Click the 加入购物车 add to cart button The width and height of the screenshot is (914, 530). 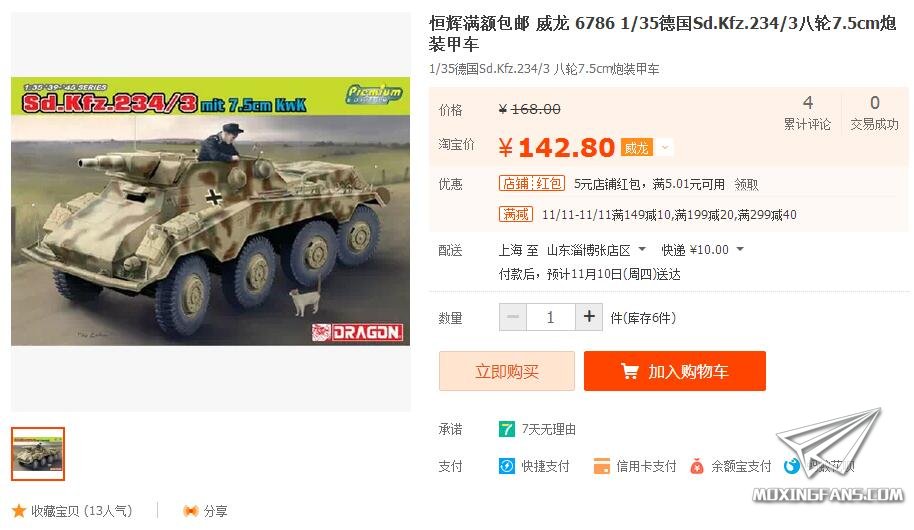click(x=674, y=371)
